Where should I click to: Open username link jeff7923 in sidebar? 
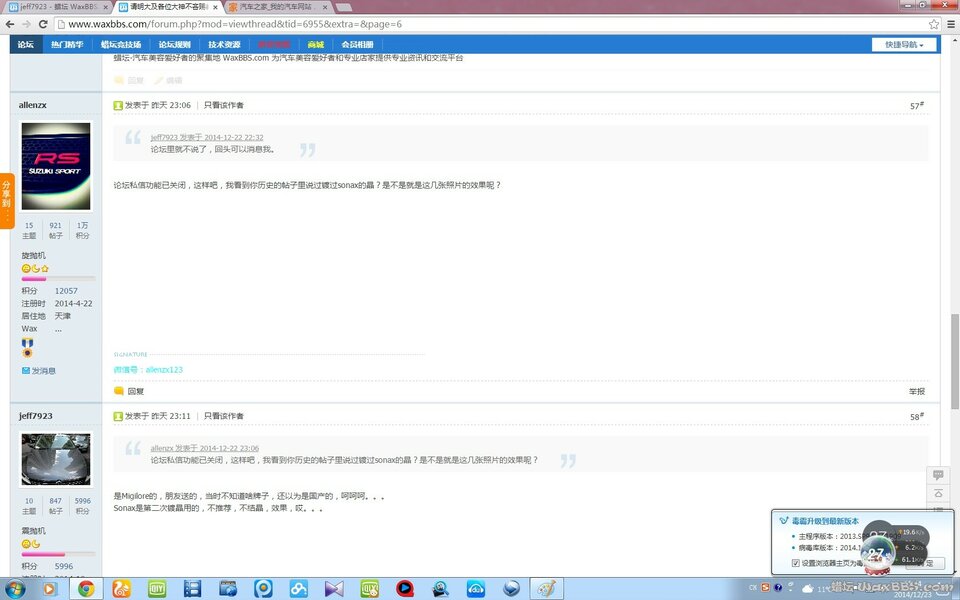tap(35, 416)
